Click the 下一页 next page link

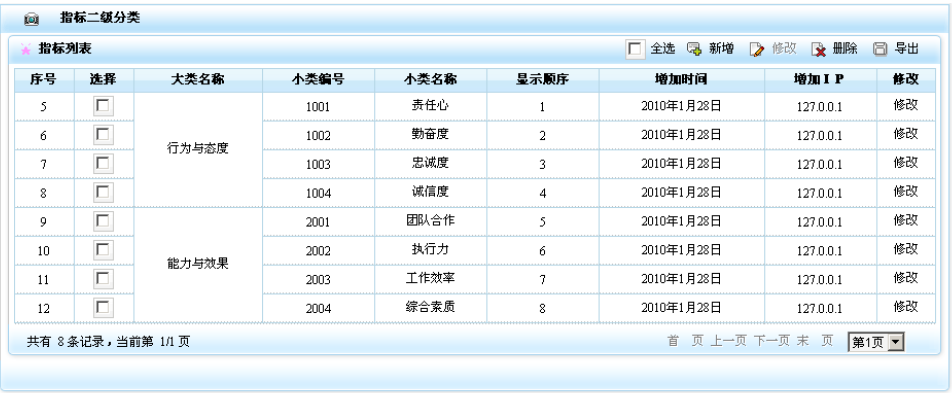pyautogui.click(x=772, y=341)
